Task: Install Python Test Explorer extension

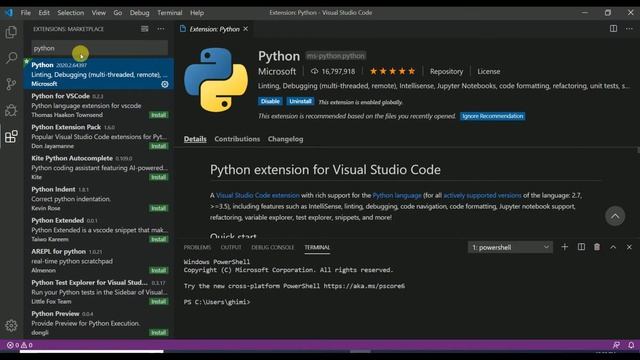Action: (159, 302)
